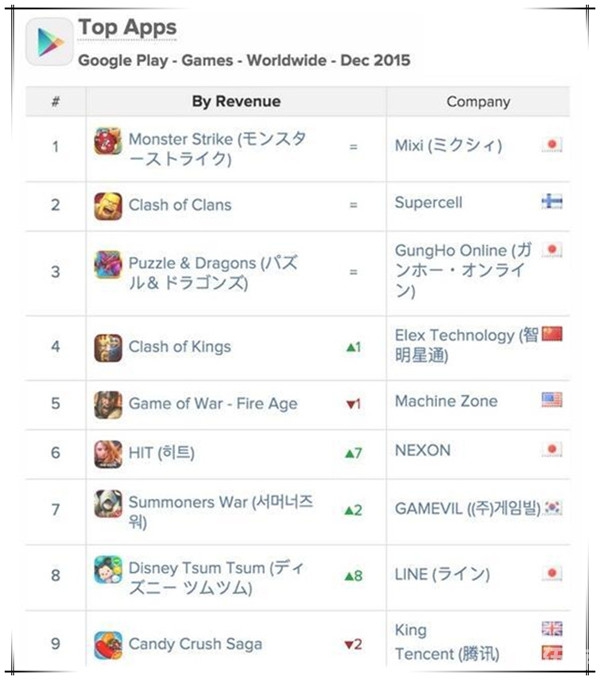
Task: Click the Game of War app icon
Action: [x=108, y=405]
